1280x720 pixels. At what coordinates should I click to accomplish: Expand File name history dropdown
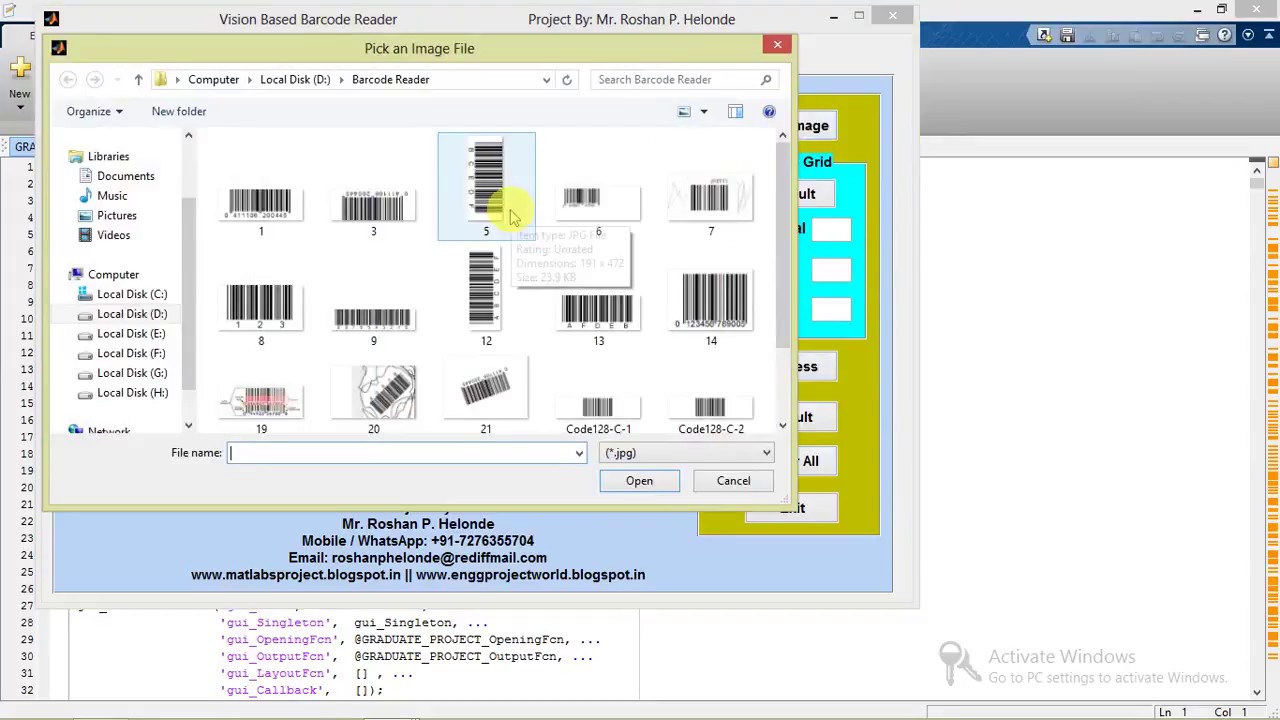point(578,454)
